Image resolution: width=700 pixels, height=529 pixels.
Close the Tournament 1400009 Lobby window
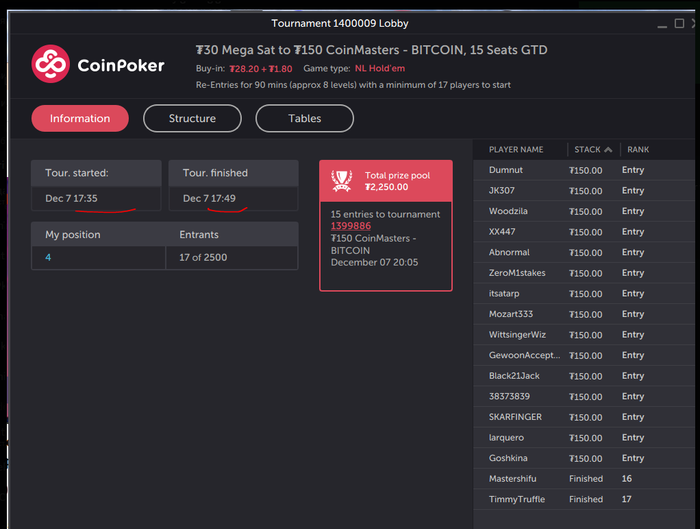[x=693, y=24]
